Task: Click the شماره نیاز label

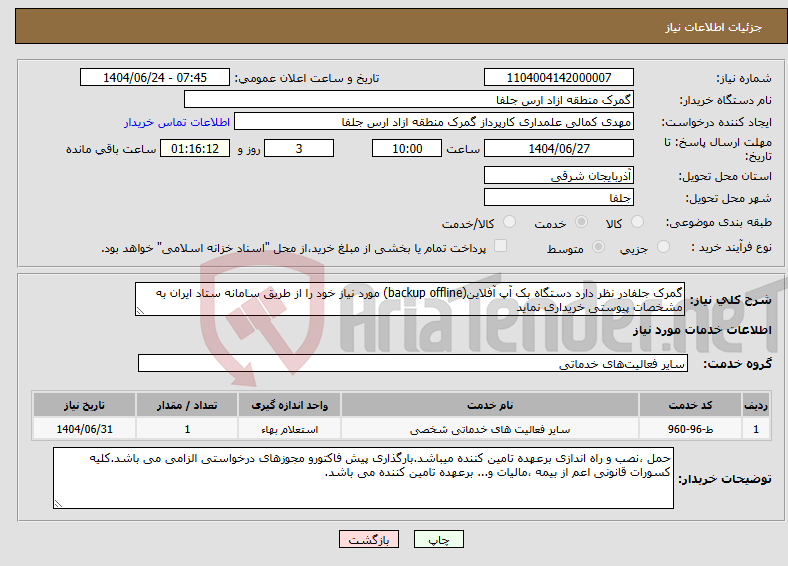Action: click(x=744, y=78)
